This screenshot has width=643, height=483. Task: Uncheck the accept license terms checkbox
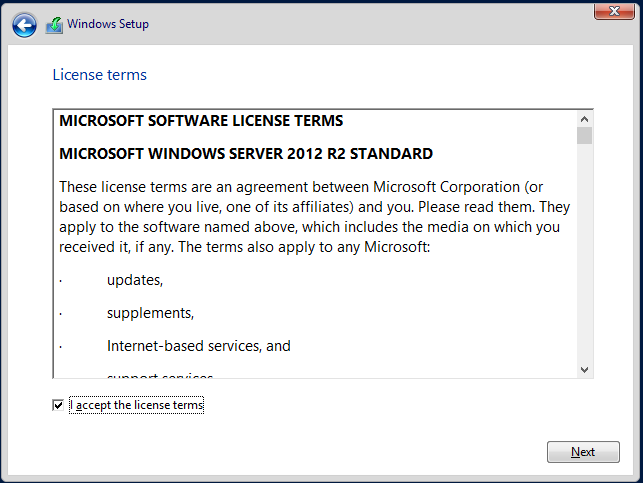click(x=58, y=405)
